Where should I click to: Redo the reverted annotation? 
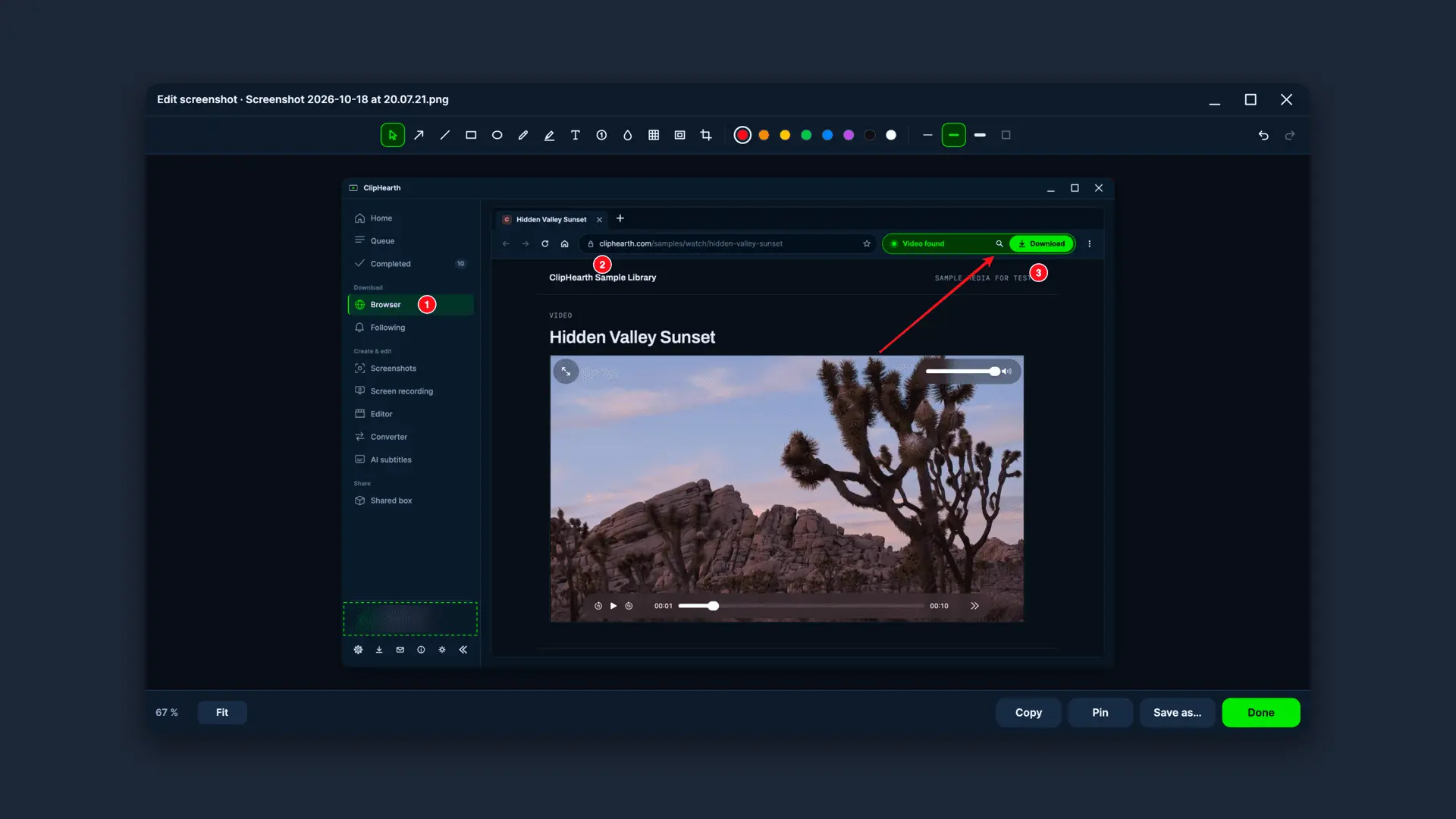(1290, 135)
